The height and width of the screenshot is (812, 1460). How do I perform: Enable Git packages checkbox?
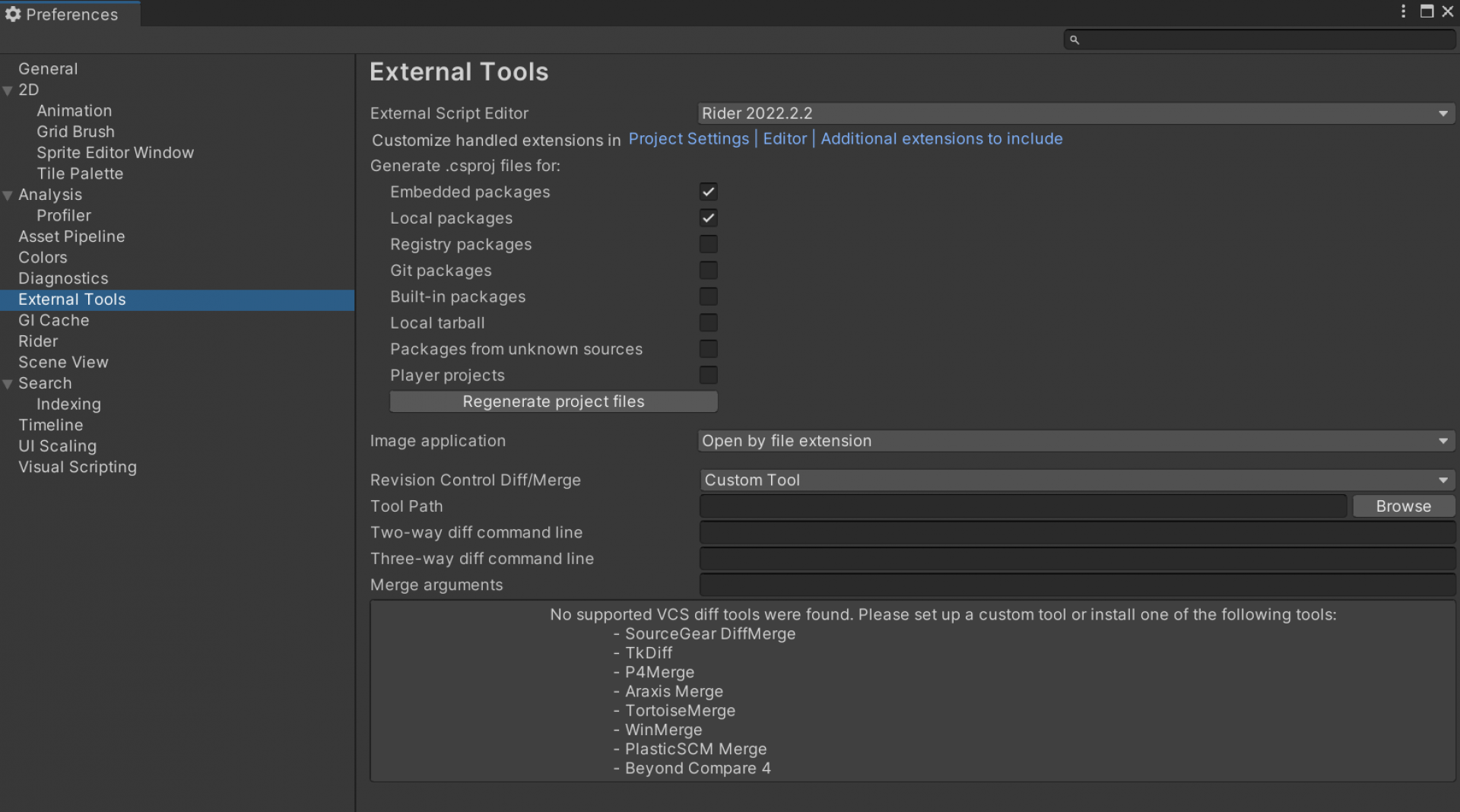[x=708, y=271]
